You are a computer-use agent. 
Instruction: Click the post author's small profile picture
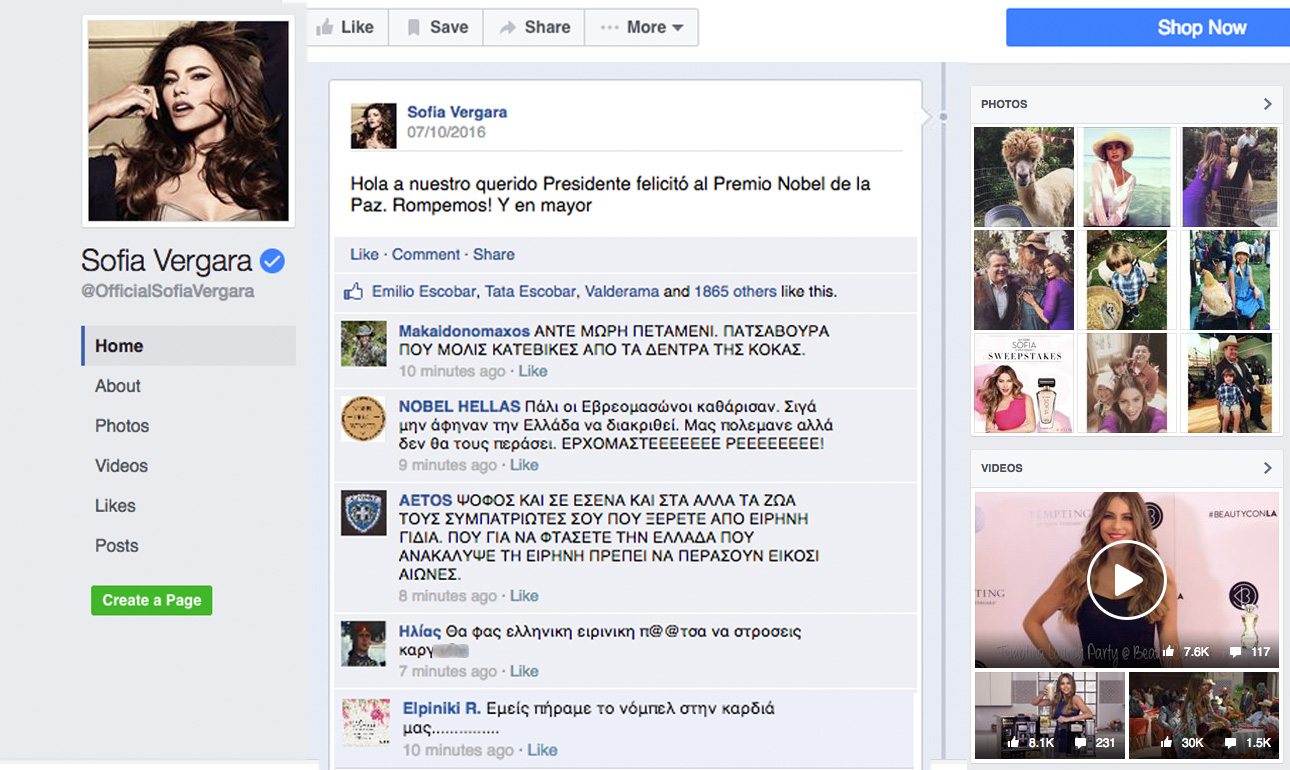coord(373,125)
